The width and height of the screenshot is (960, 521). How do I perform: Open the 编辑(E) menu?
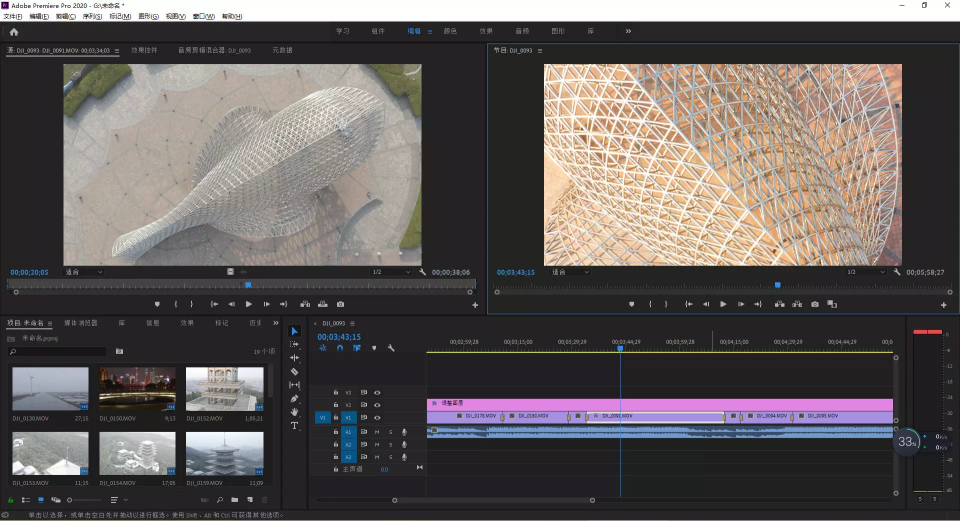[39, 17]
